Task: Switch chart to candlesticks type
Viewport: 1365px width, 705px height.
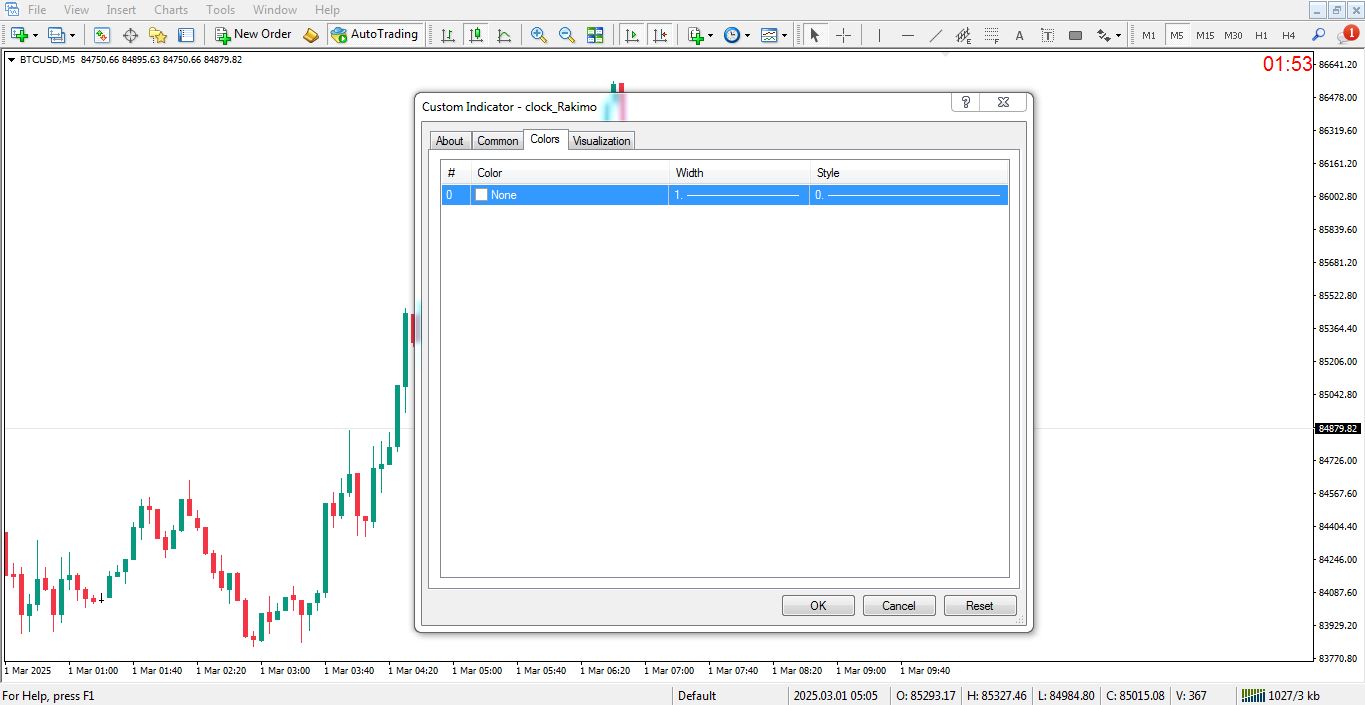Action: [476, 35]
